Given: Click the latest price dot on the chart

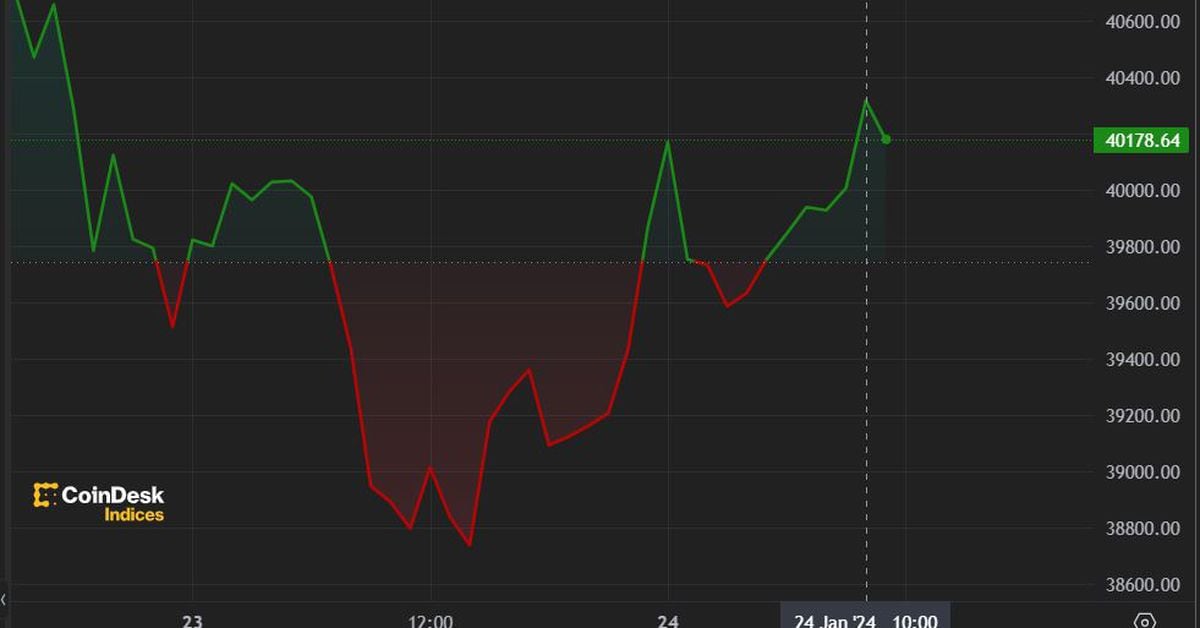Looking at the screenshot, I should tap(885, 141).
